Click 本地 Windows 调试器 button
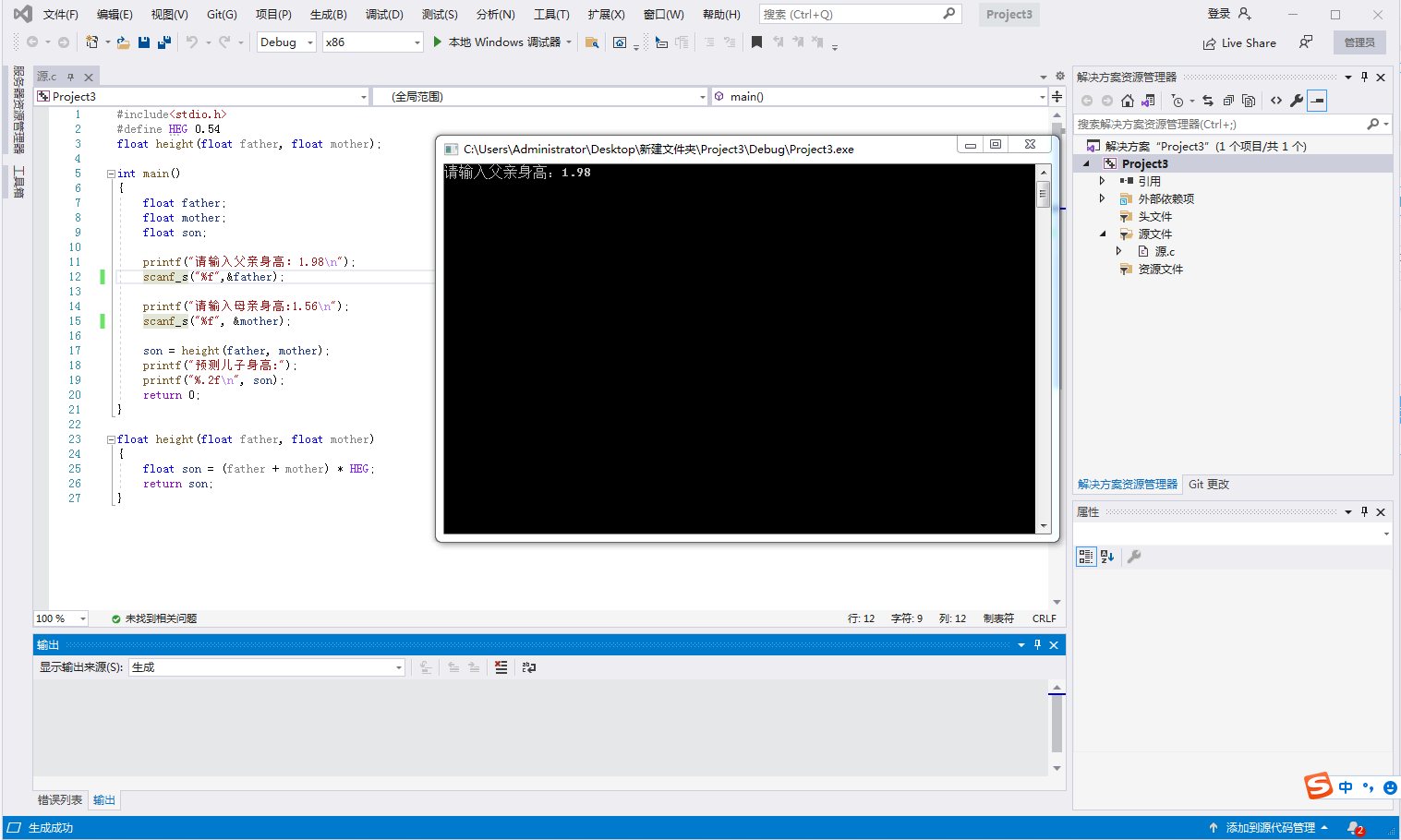1401x840 pixels. (502, 42)
